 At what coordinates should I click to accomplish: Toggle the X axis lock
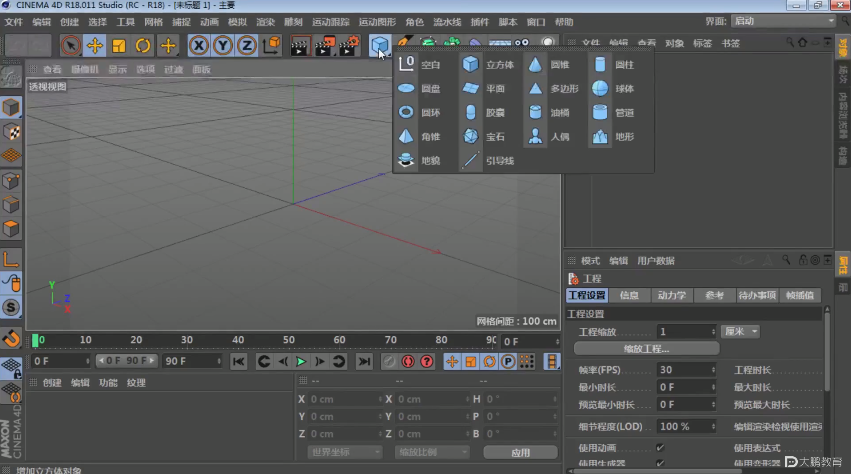click(x=199, y=46)
